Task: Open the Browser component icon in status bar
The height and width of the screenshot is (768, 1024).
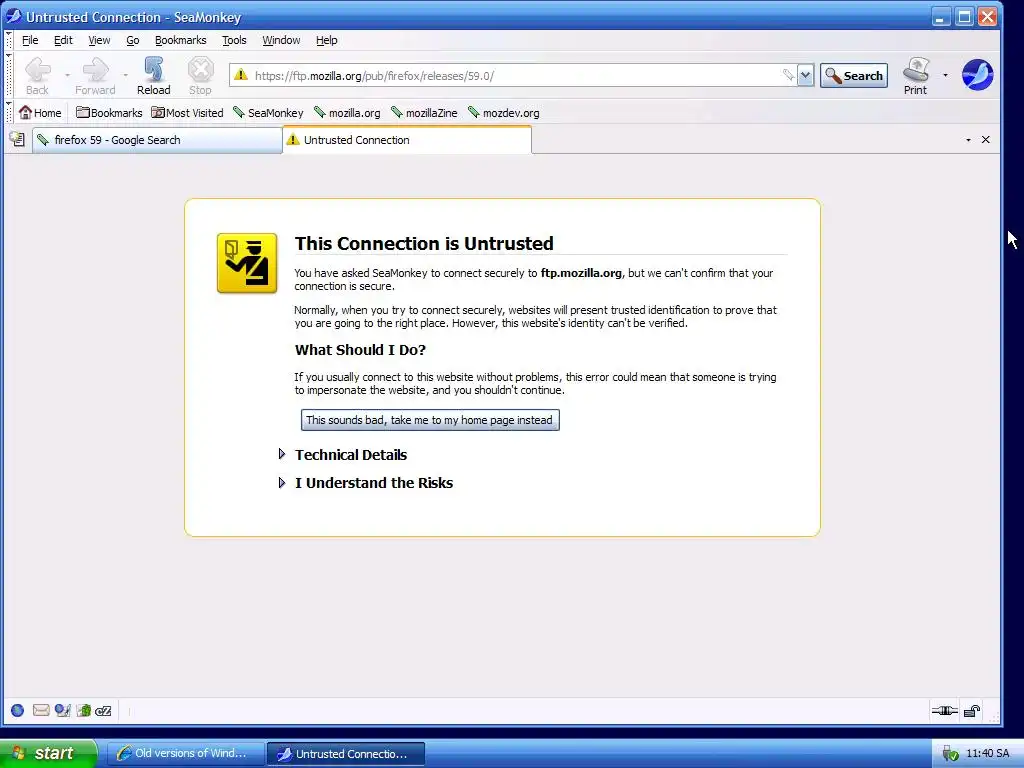Action: [18, 711]
